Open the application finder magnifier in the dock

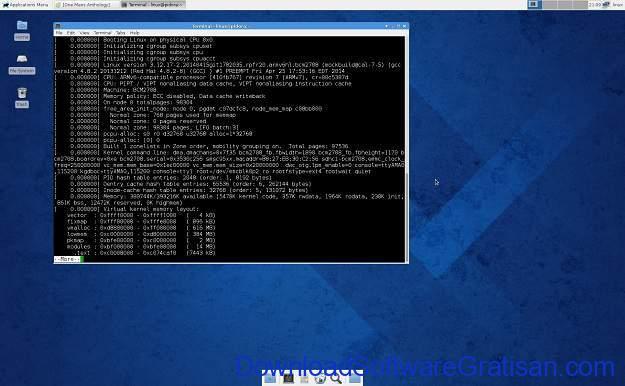[x=336, y=378]
